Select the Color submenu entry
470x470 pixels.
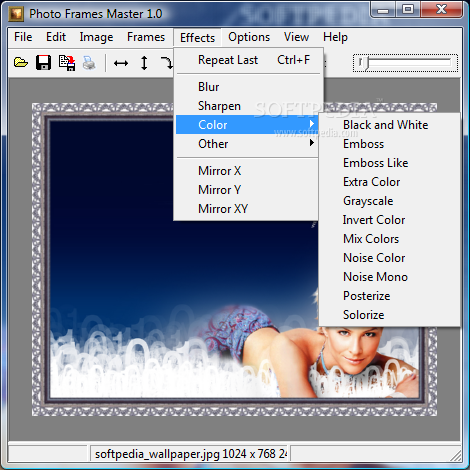[x=247, y=125]
